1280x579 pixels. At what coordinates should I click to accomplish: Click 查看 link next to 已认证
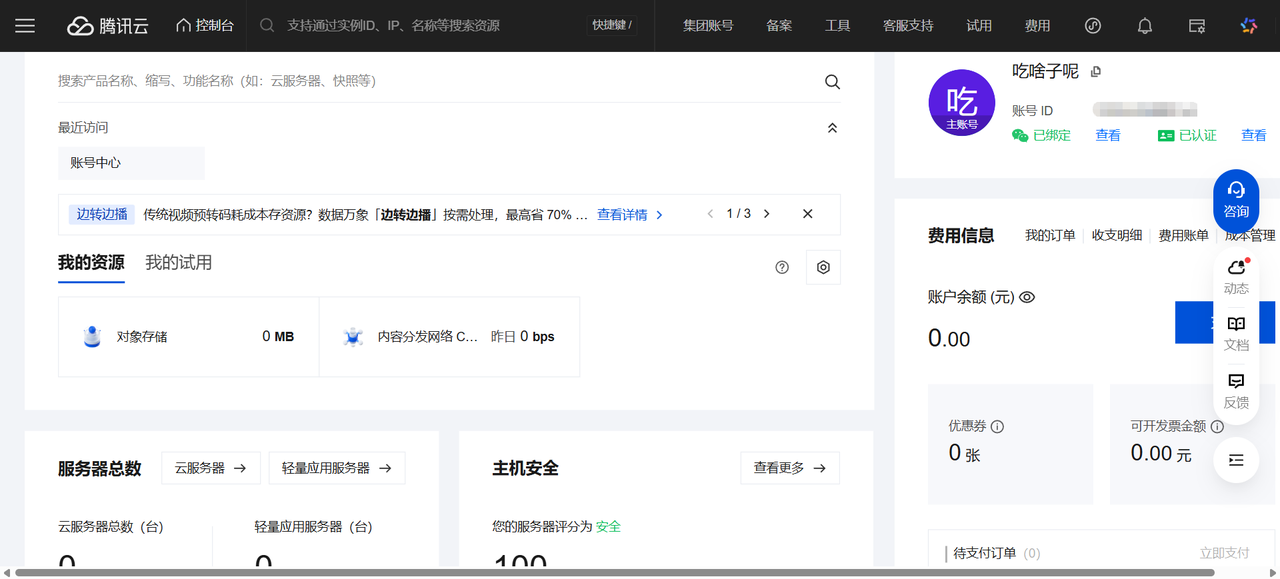click(1254, 135)
